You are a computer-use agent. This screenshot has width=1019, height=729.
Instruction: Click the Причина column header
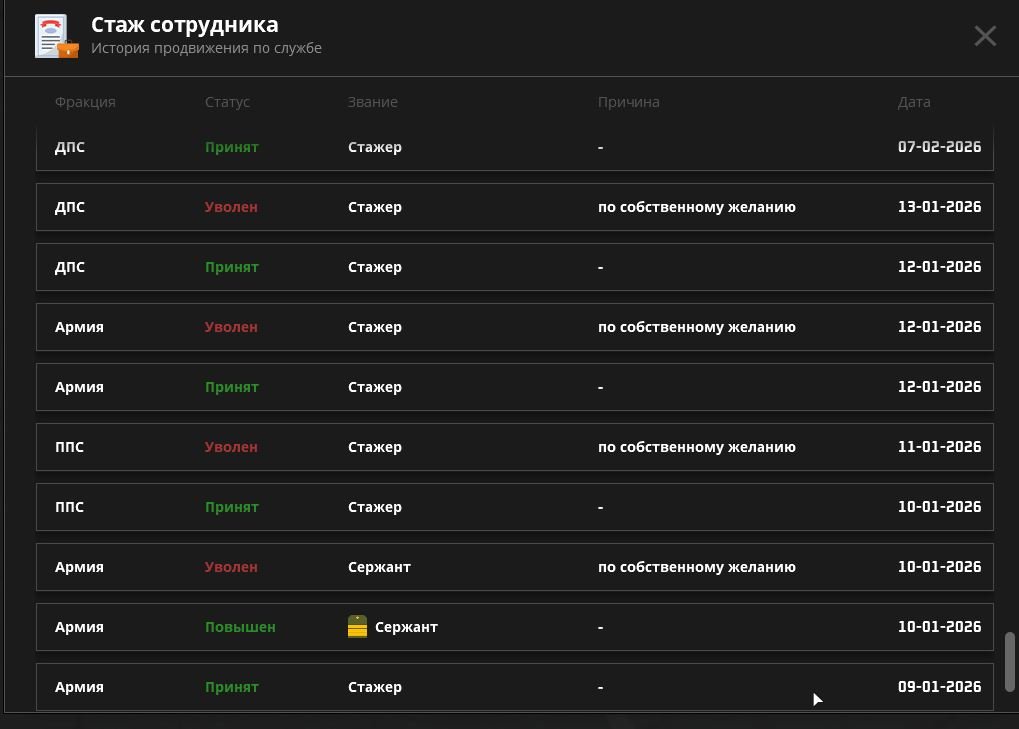coord(628,102)
